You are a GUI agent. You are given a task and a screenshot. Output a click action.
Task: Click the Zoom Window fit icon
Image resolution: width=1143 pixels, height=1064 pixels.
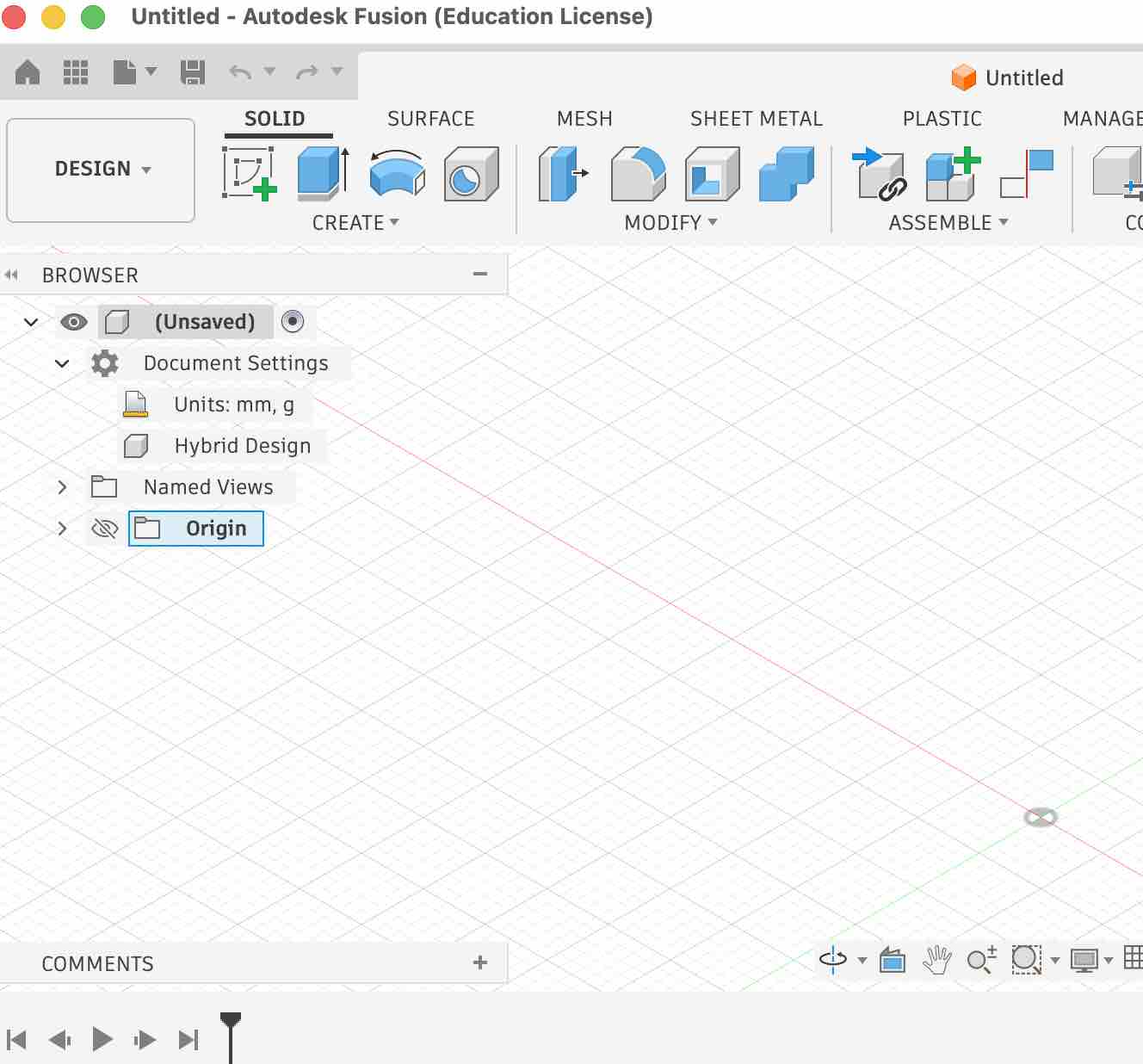pos(1026,959)
